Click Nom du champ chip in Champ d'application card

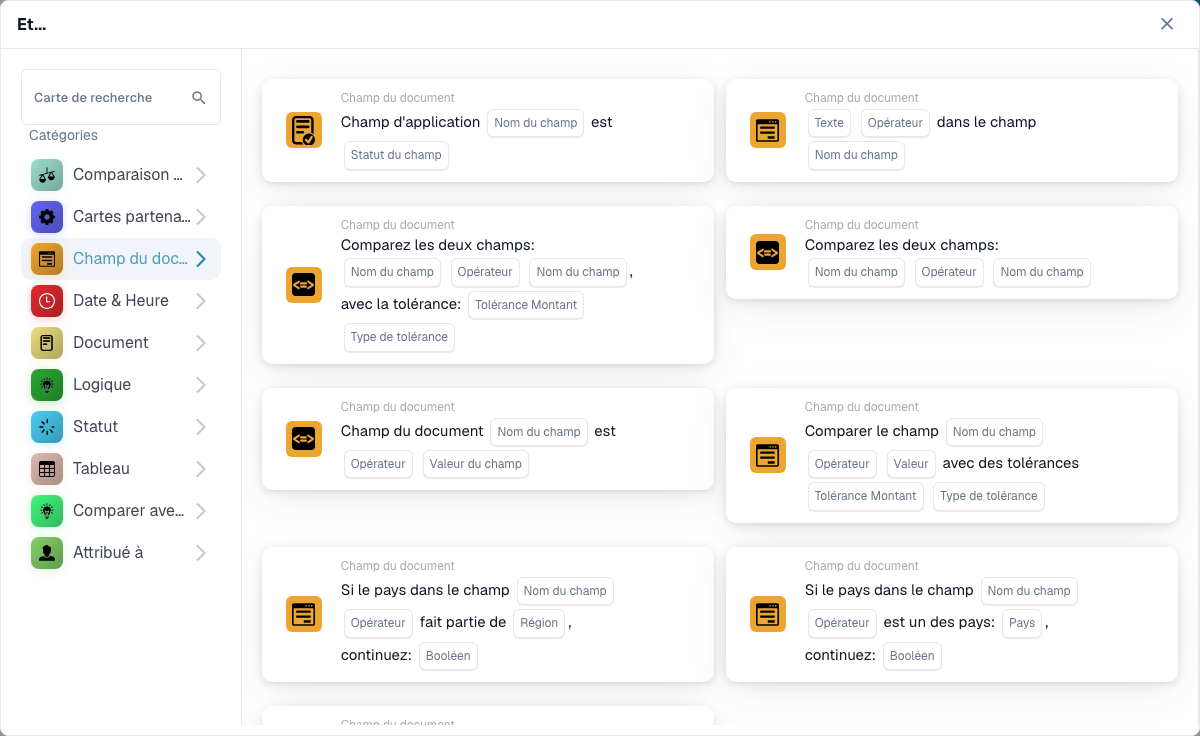[x=535, y=123]
